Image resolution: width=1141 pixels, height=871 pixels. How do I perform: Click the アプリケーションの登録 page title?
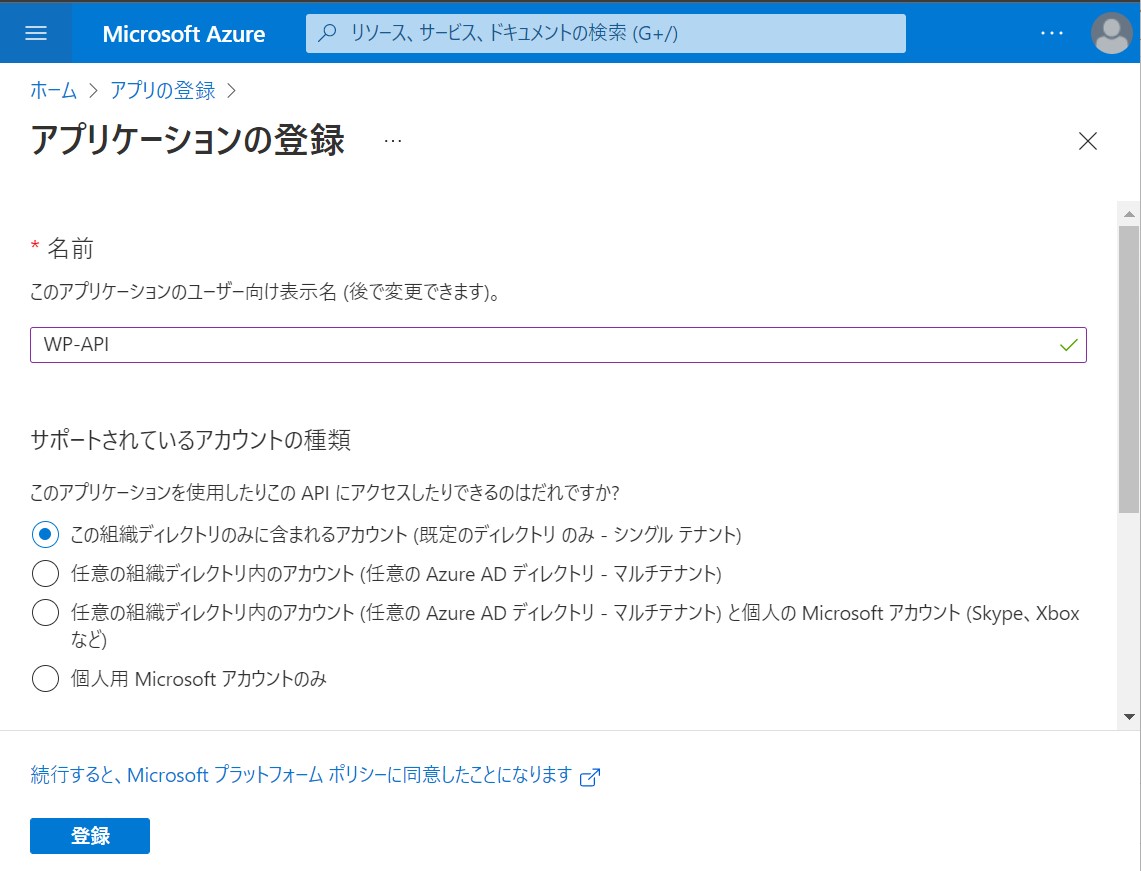(x=187, y=140)
